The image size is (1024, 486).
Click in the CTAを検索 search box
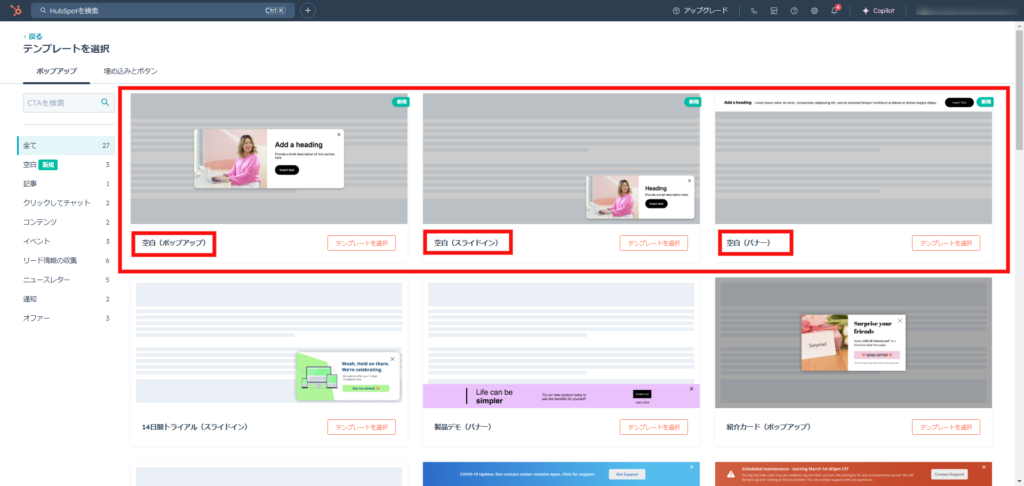[x=60, y=102]
